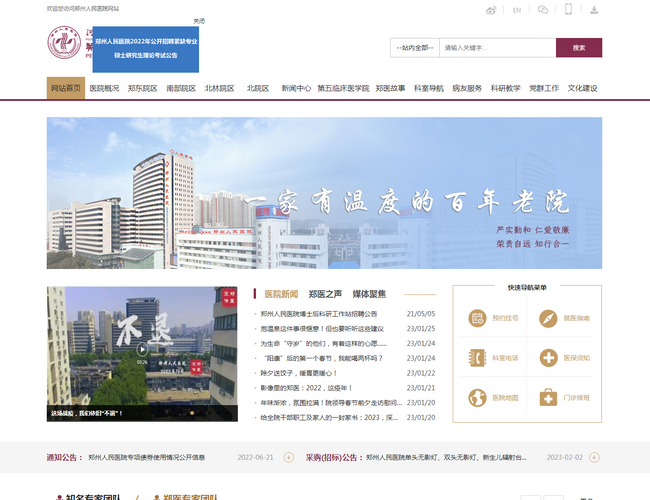The width and height of the screenshot is (650, 500).
Task: Switch to the 医院新闻 tab
Action: tap(281, 294)
